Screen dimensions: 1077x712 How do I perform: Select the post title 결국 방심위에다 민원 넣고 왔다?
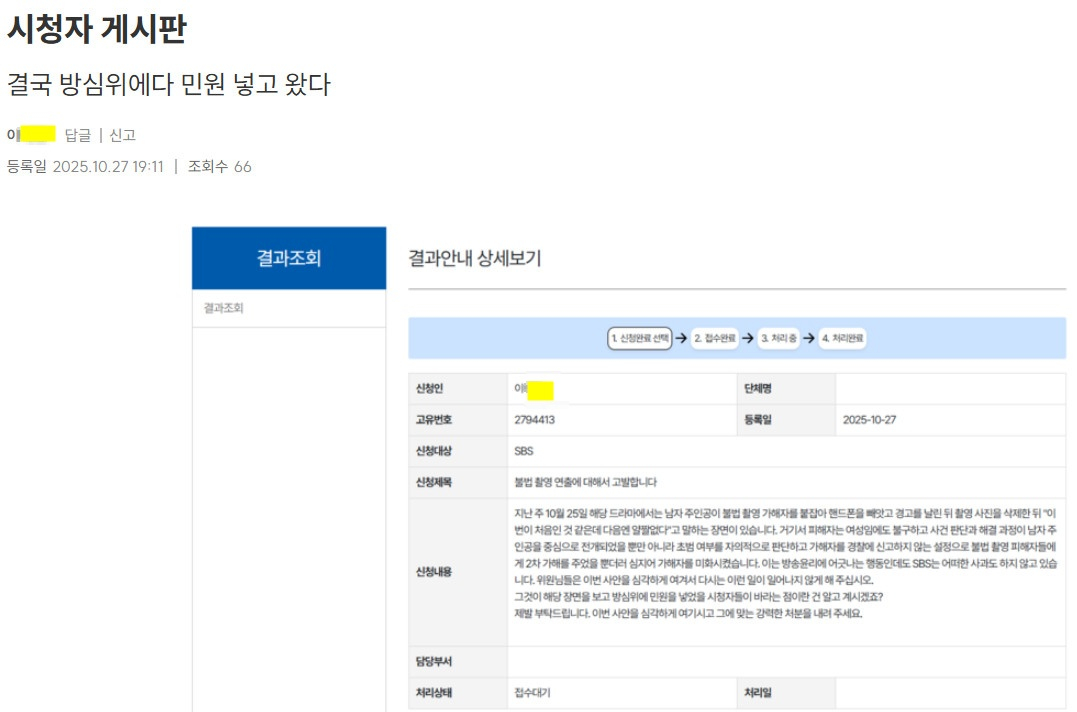[x=168, y=85]
